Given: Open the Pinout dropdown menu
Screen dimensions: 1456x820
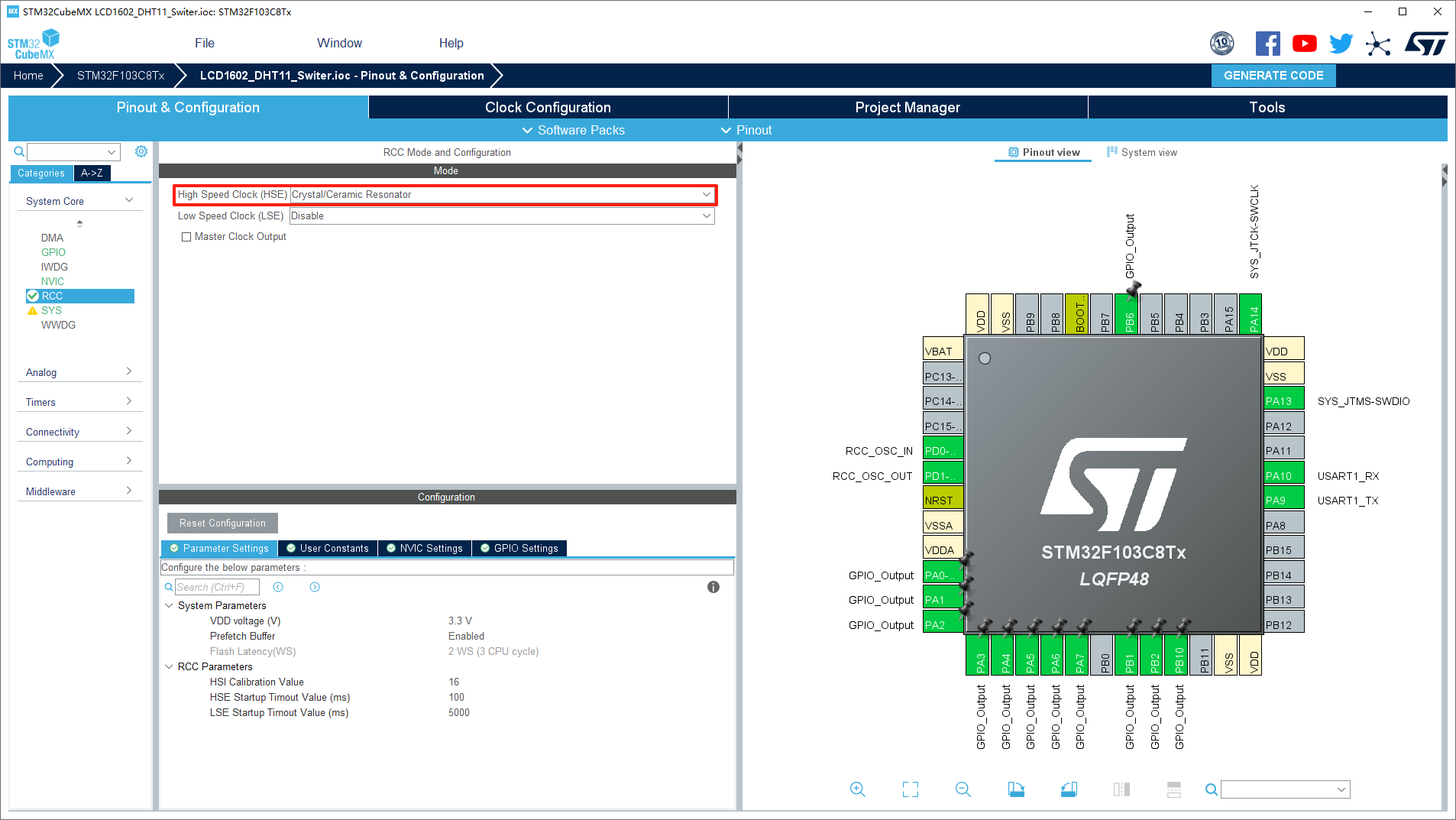Looking at the screenshot, I should coord(746,130).
